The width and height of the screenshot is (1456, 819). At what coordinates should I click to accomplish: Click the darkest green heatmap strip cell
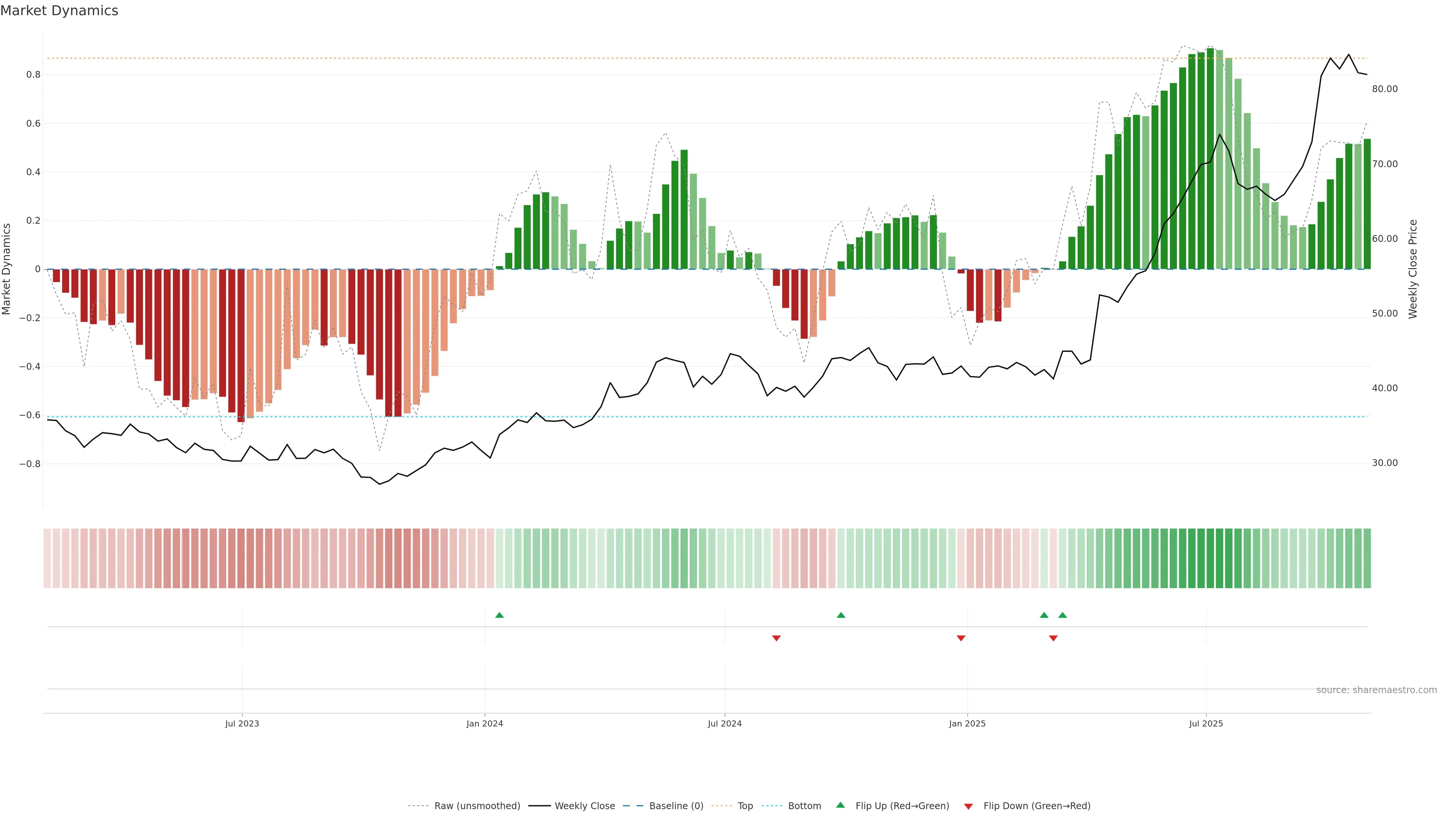(x=1210, y=559)
